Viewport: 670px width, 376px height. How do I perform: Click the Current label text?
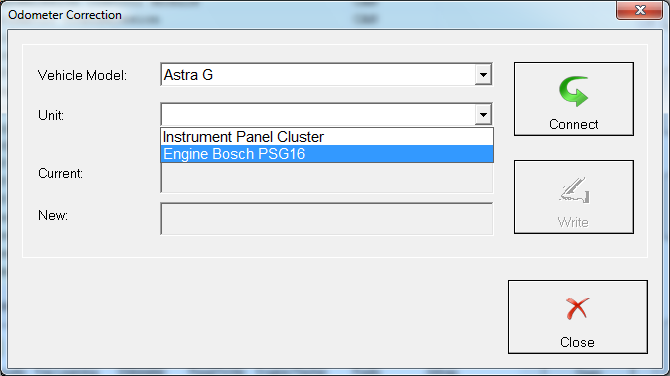coord(60,173)
